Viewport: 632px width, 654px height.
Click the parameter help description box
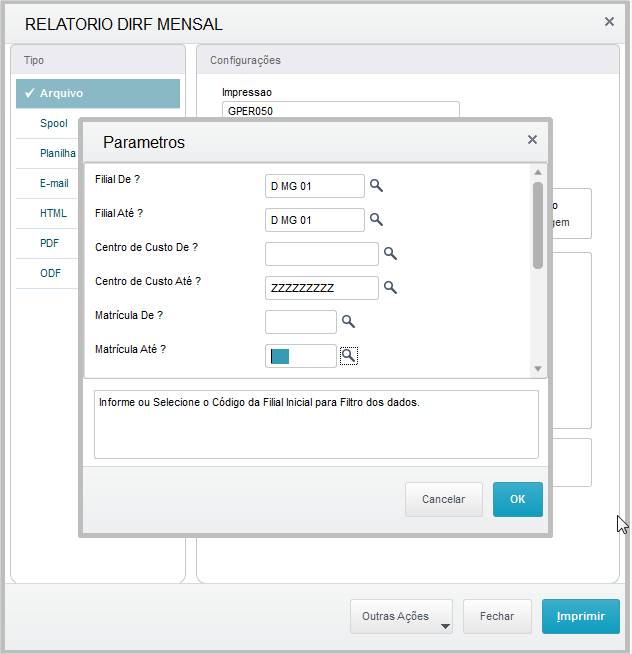pos(316,425)
